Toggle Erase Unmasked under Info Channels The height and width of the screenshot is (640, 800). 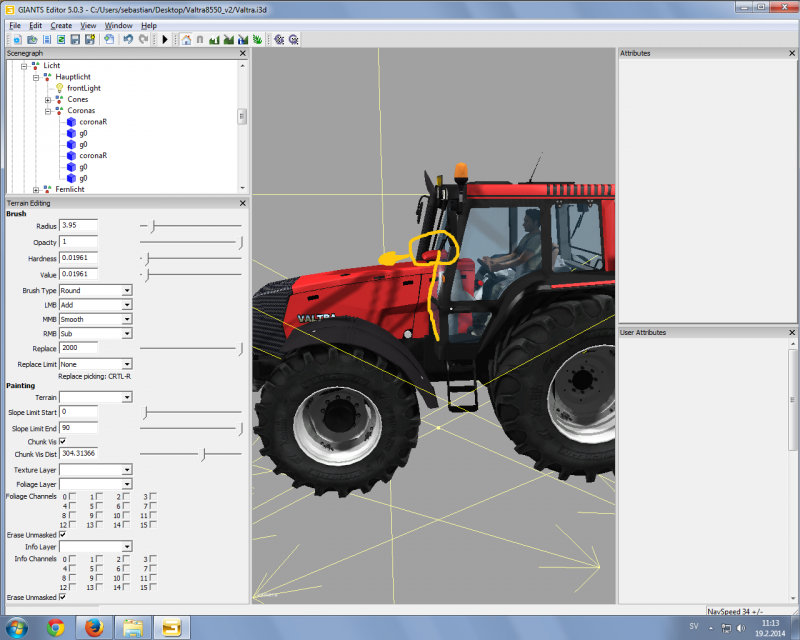click(63, 597)
